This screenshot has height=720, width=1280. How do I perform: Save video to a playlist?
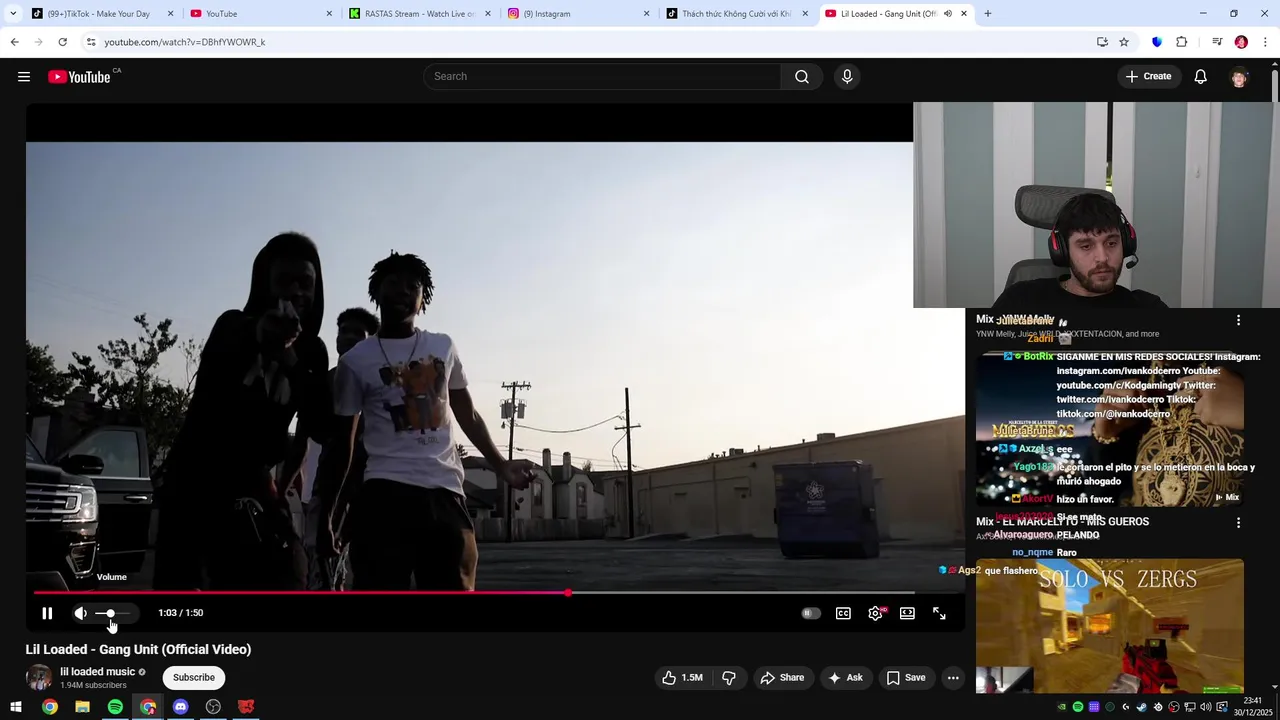pos(906,678)
